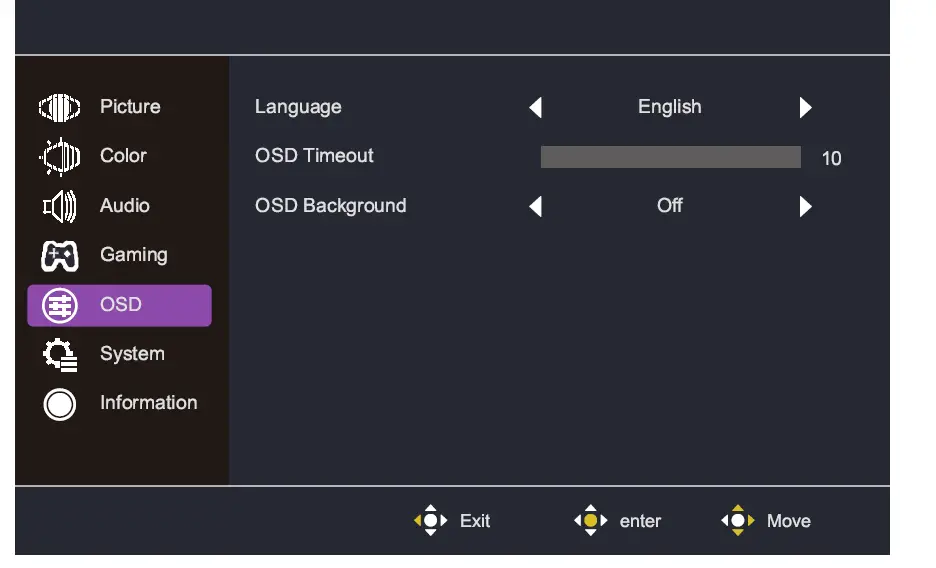The image size is (936, 568).
Task: Open the System menu
Action: coord(132,354)
